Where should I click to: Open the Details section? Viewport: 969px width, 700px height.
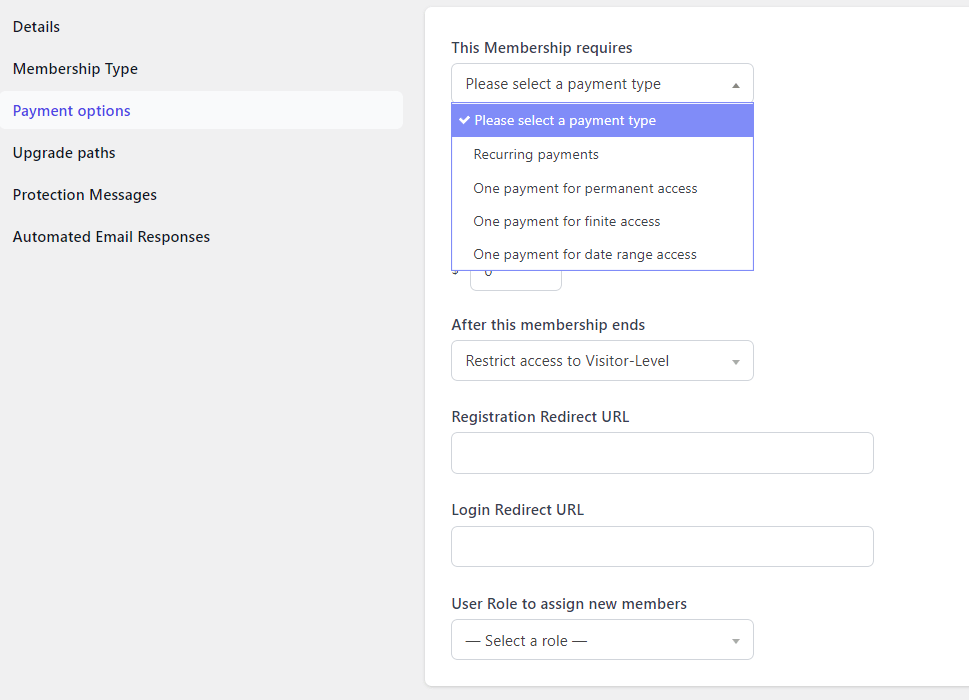click(36, 27)
